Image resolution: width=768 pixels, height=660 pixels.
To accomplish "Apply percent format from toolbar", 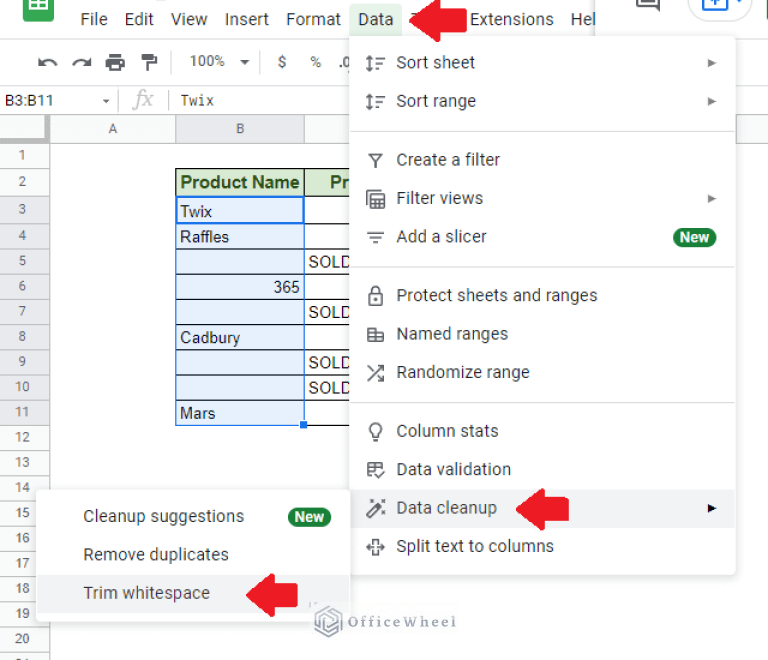I will coord(315,62).
